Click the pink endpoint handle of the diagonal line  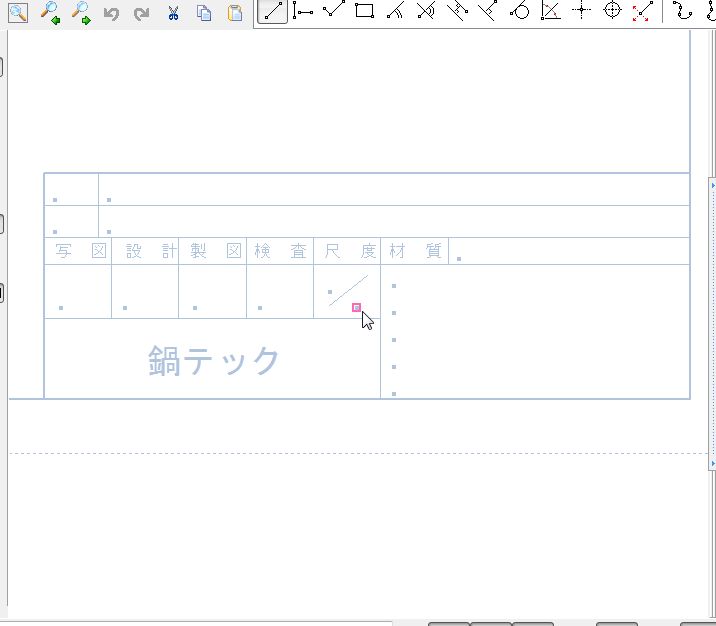(357, 307)
